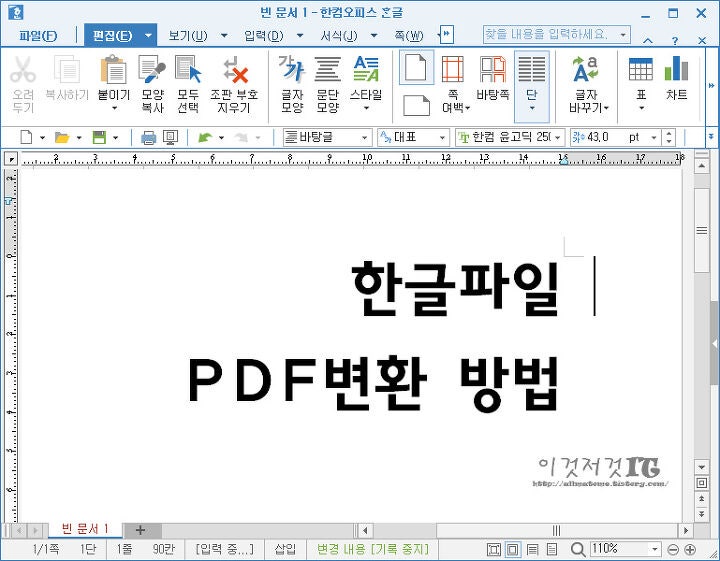This screenshot has height=561, width=720.
Task: Open the 서식(J) menu
Action: pos(339,35)
